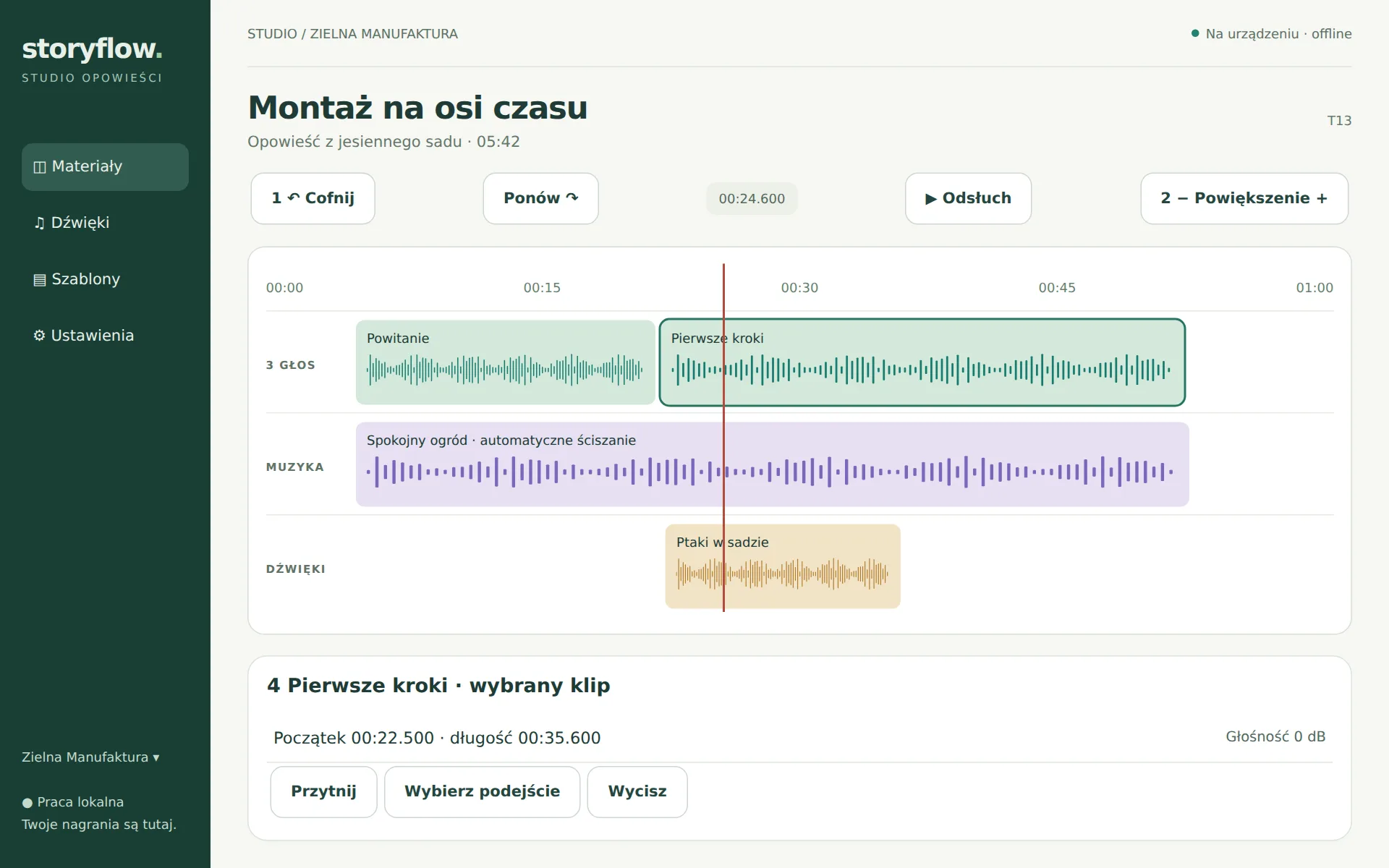Start playback with Odsłuch button
Screen dimensions: 1389x868
(x=968, y=198)
